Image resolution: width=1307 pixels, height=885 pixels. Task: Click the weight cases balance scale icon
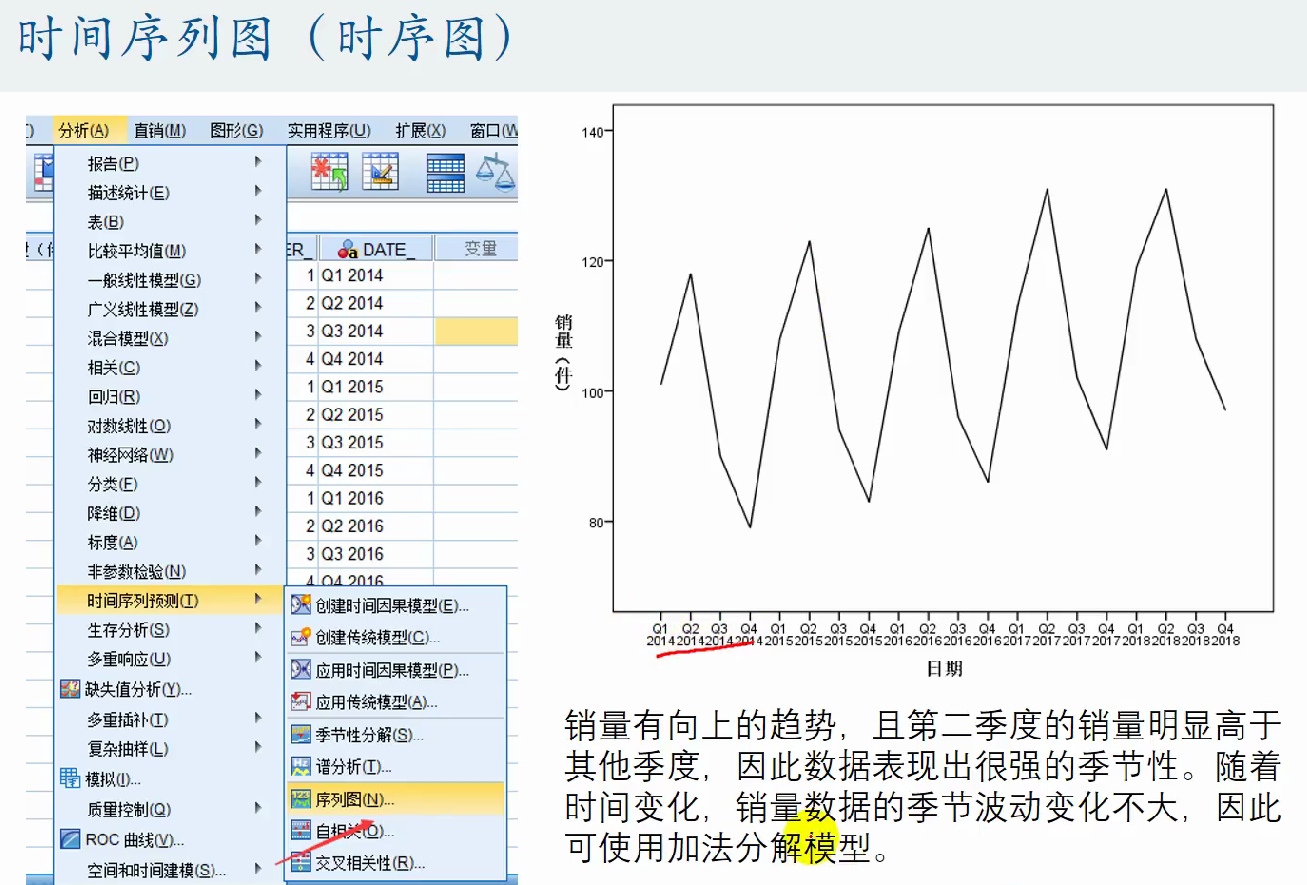pos(496,172)
